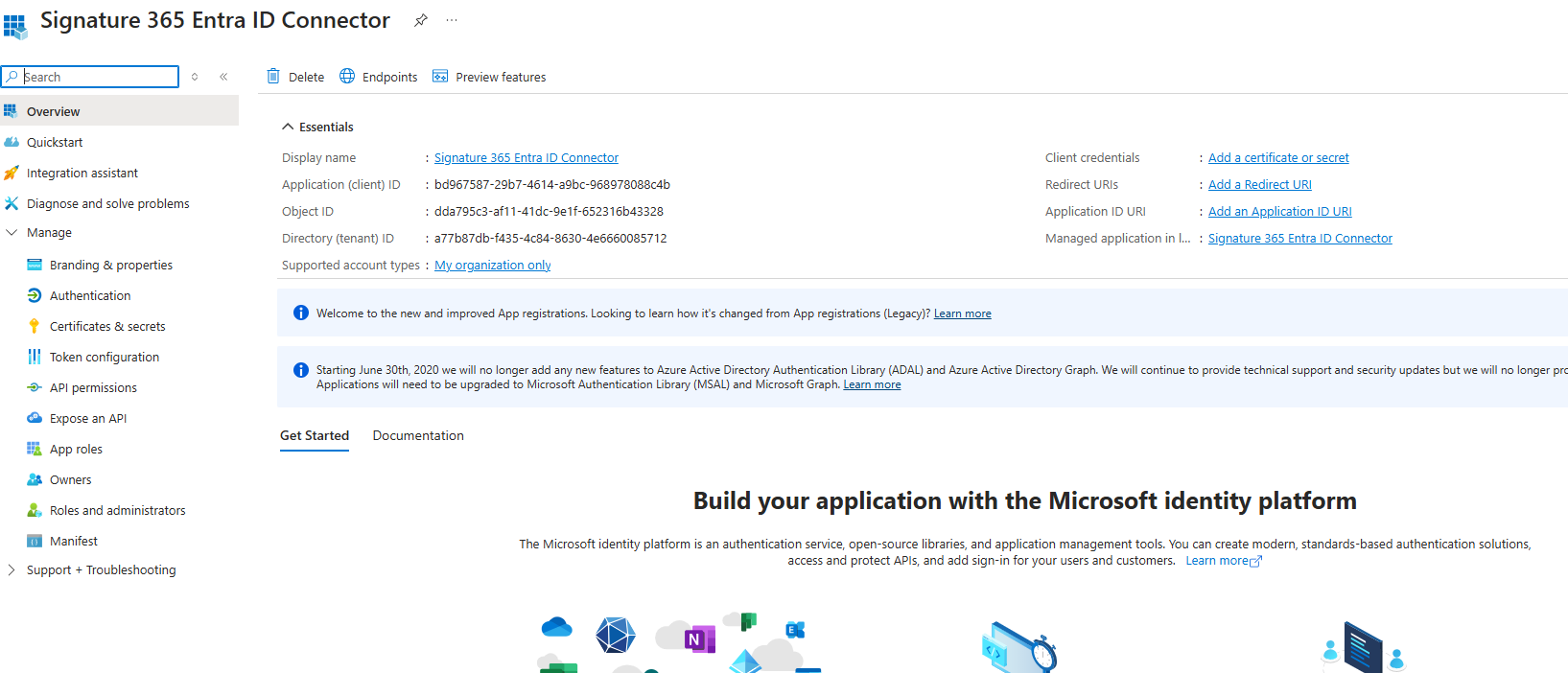The height and width of the screenshot is (673, 1568).
Task: Click the info icon in Welcome banner
Action: 301,313
